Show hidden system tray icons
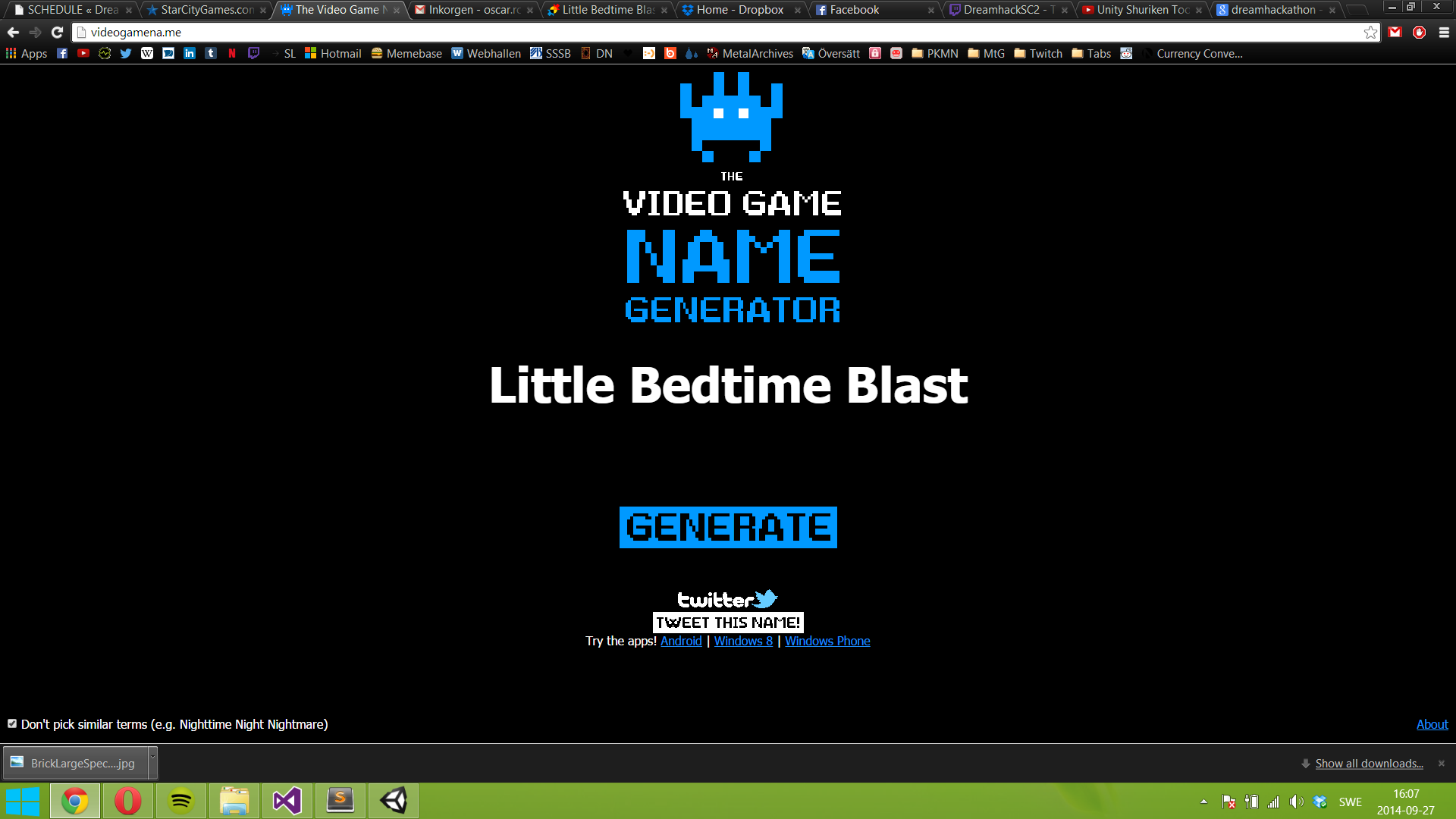The height and width of the screenshot is (819, 1456). (x=1203, y=802)
